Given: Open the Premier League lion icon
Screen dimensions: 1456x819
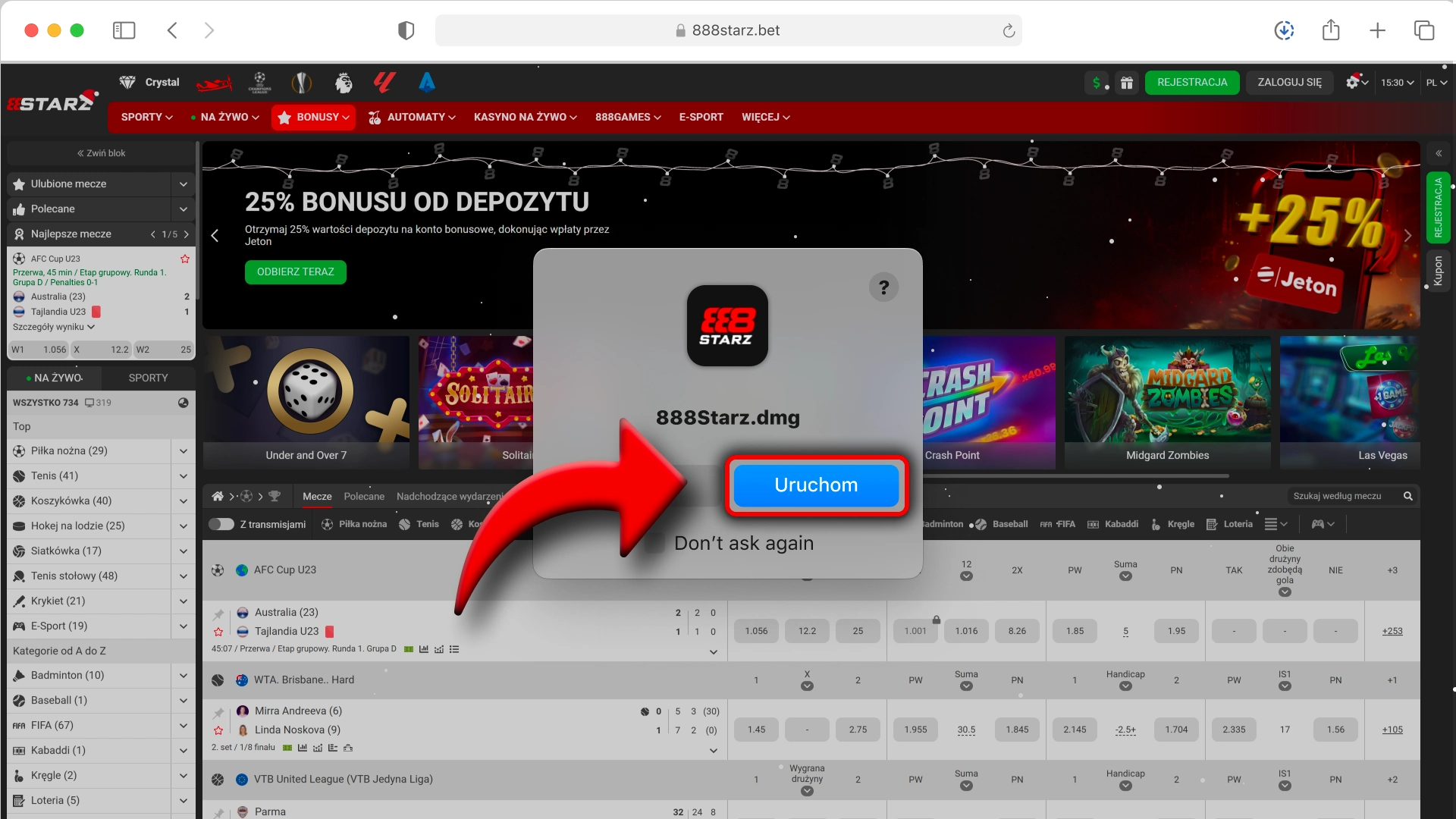Looking at the screenshot, I should [344, 83].
